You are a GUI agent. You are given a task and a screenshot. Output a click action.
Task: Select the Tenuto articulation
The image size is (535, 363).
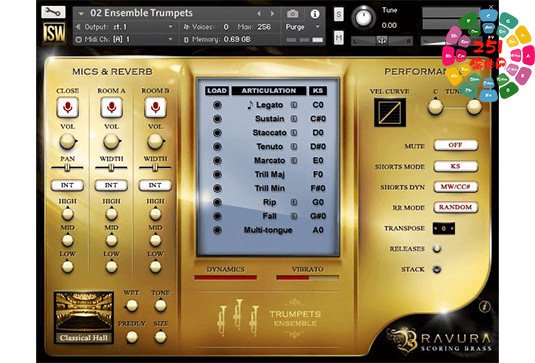[x=270, y=147]
